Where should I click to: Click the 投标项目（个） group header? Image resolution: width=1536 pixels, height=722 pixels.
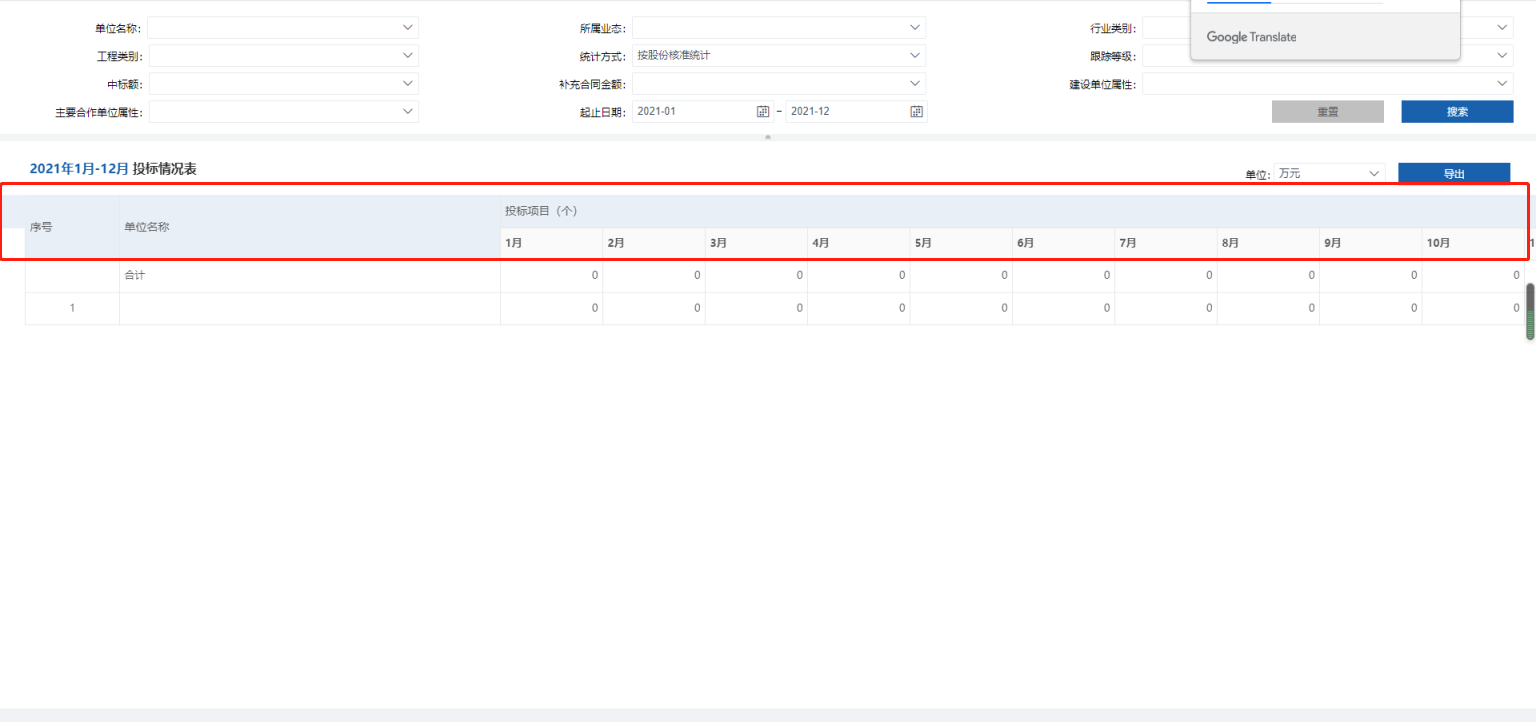[1013, 211]
